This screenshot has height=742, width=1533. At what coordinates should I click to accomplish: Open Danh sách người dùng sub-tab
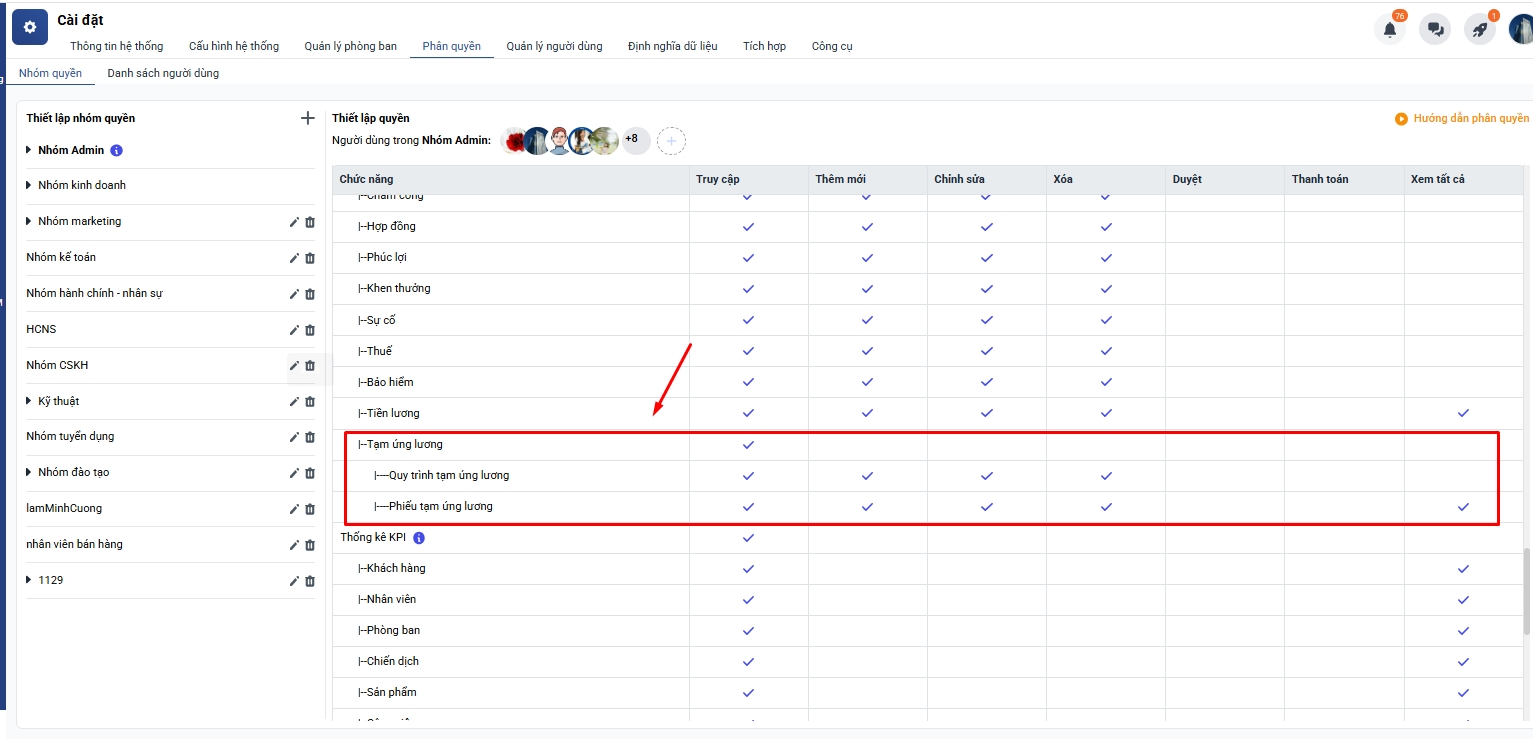[x=163, y=73]
